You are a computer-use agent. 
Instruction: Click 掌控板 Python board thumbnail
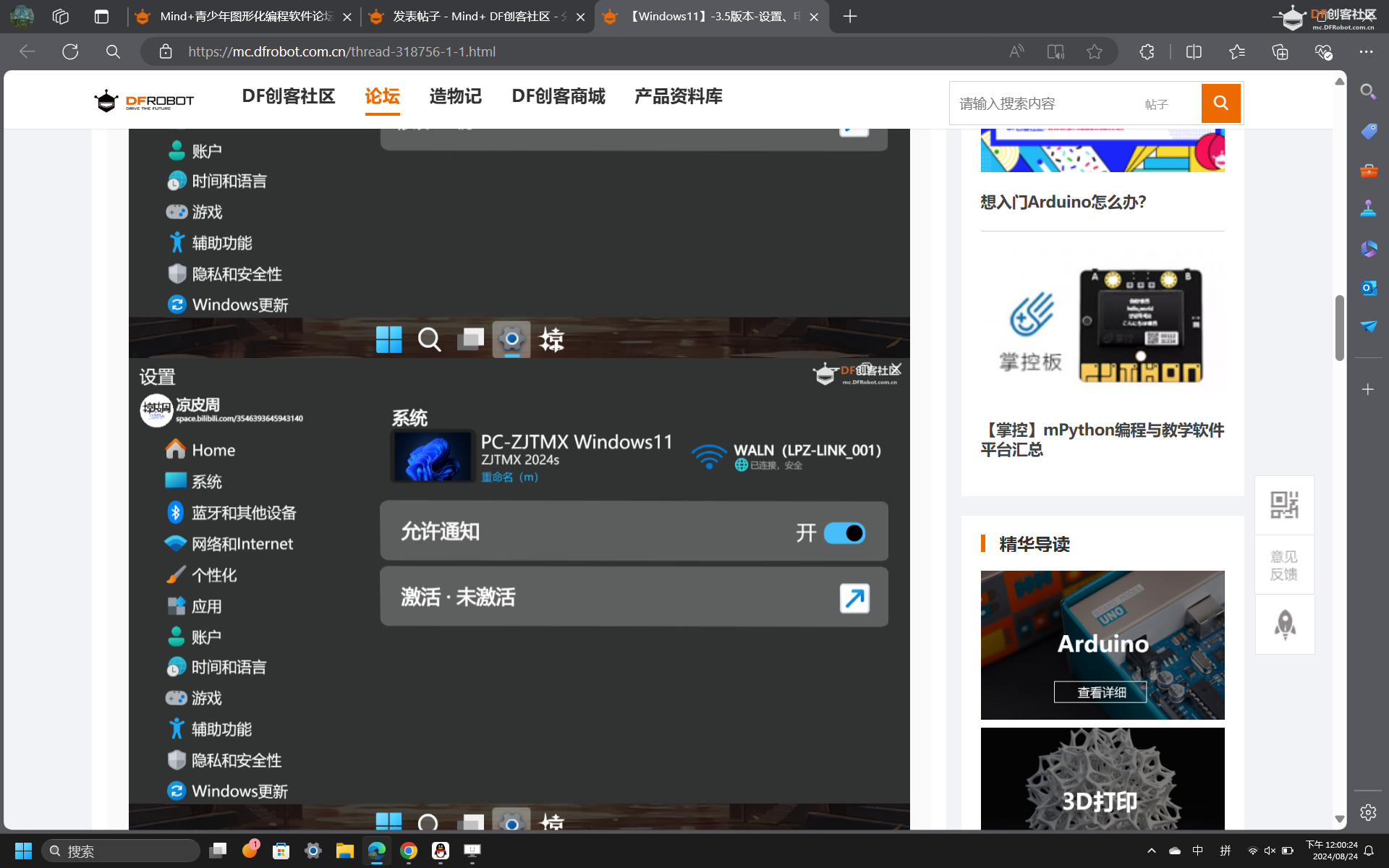1102,327
